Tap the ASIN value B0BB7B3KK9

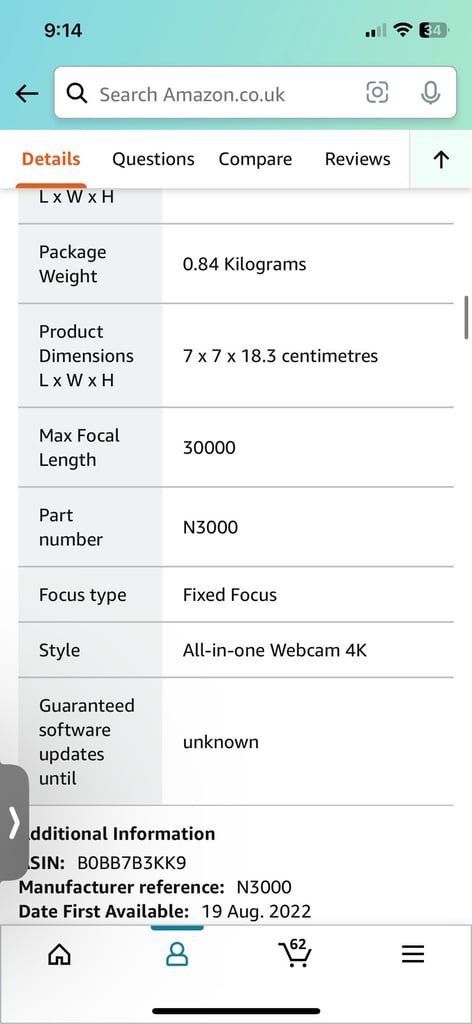pyautogui.click(x=132, y=863)
